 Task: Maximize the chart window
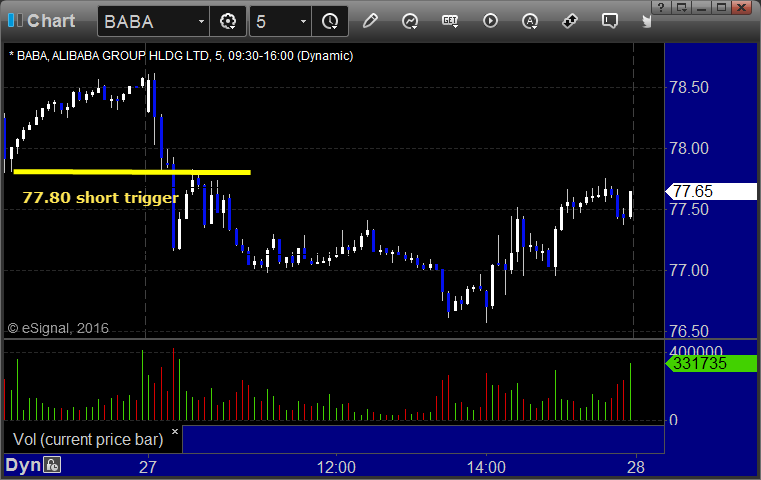(722, 7)
